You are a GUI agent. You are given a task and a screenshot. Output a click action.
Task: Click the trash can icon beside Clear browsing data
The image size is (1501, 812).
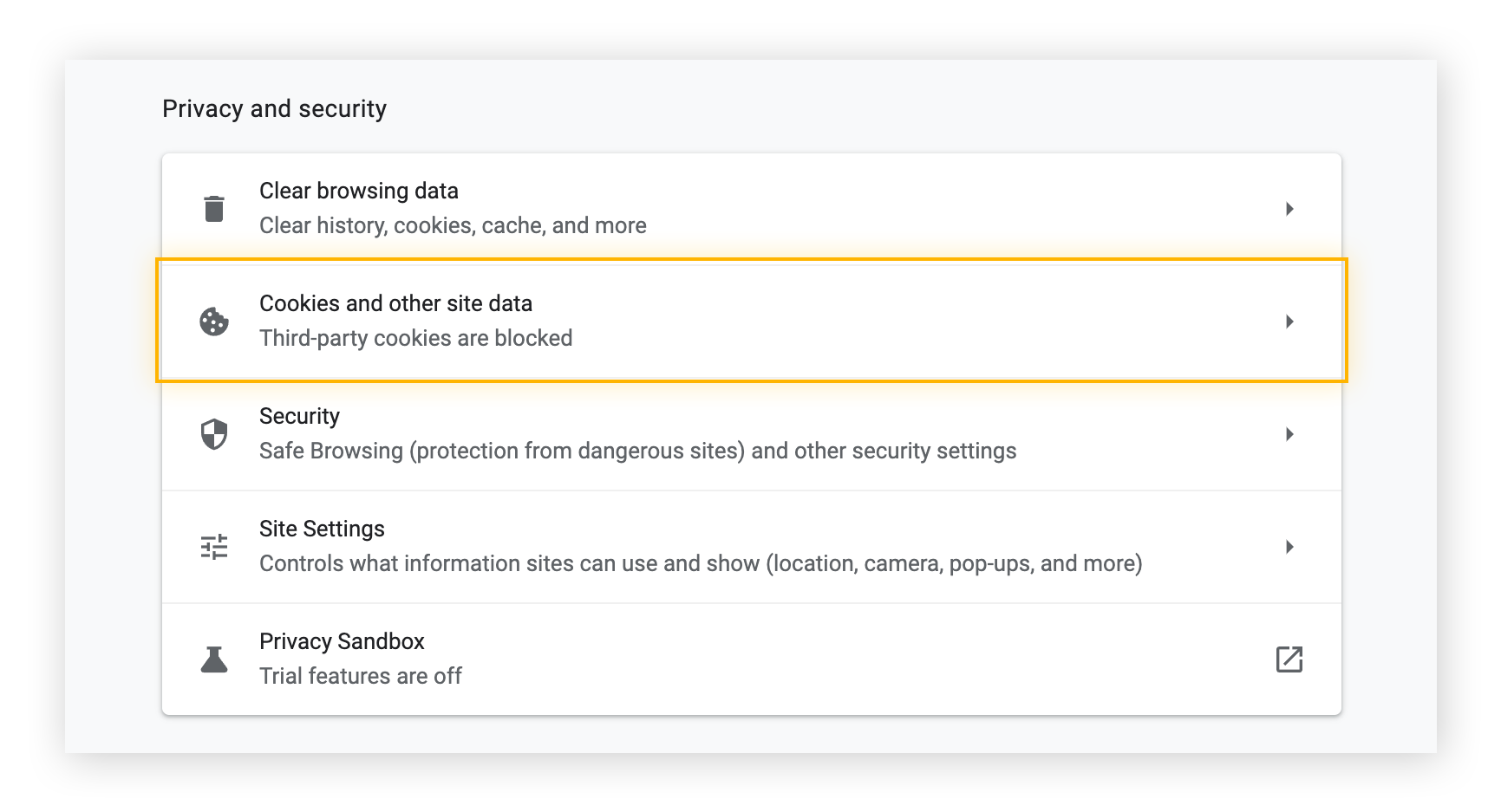(214, 208)
